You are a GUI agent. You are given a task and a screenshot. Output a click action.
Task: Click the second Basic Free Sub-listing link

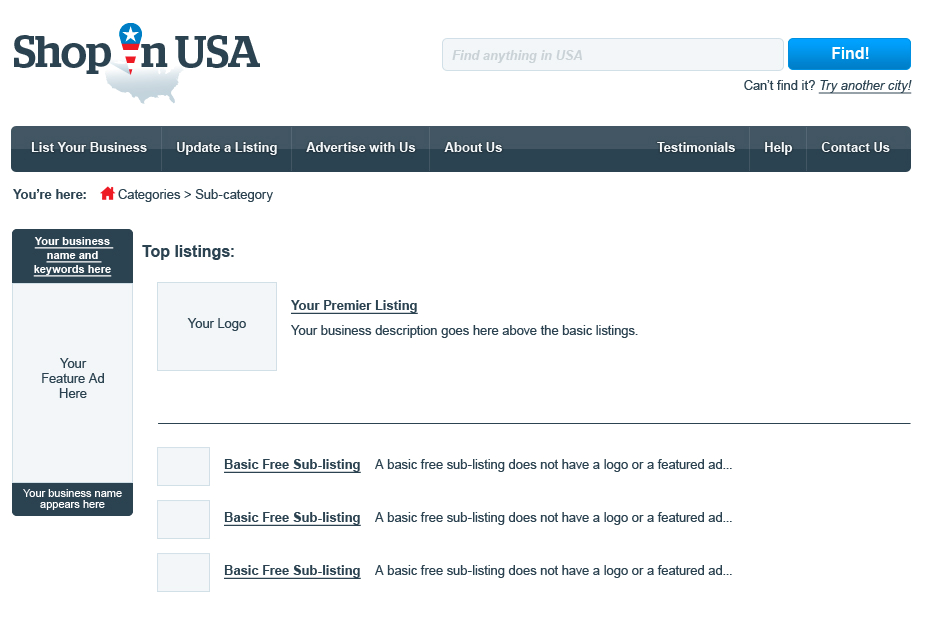[x=292, y=518]
